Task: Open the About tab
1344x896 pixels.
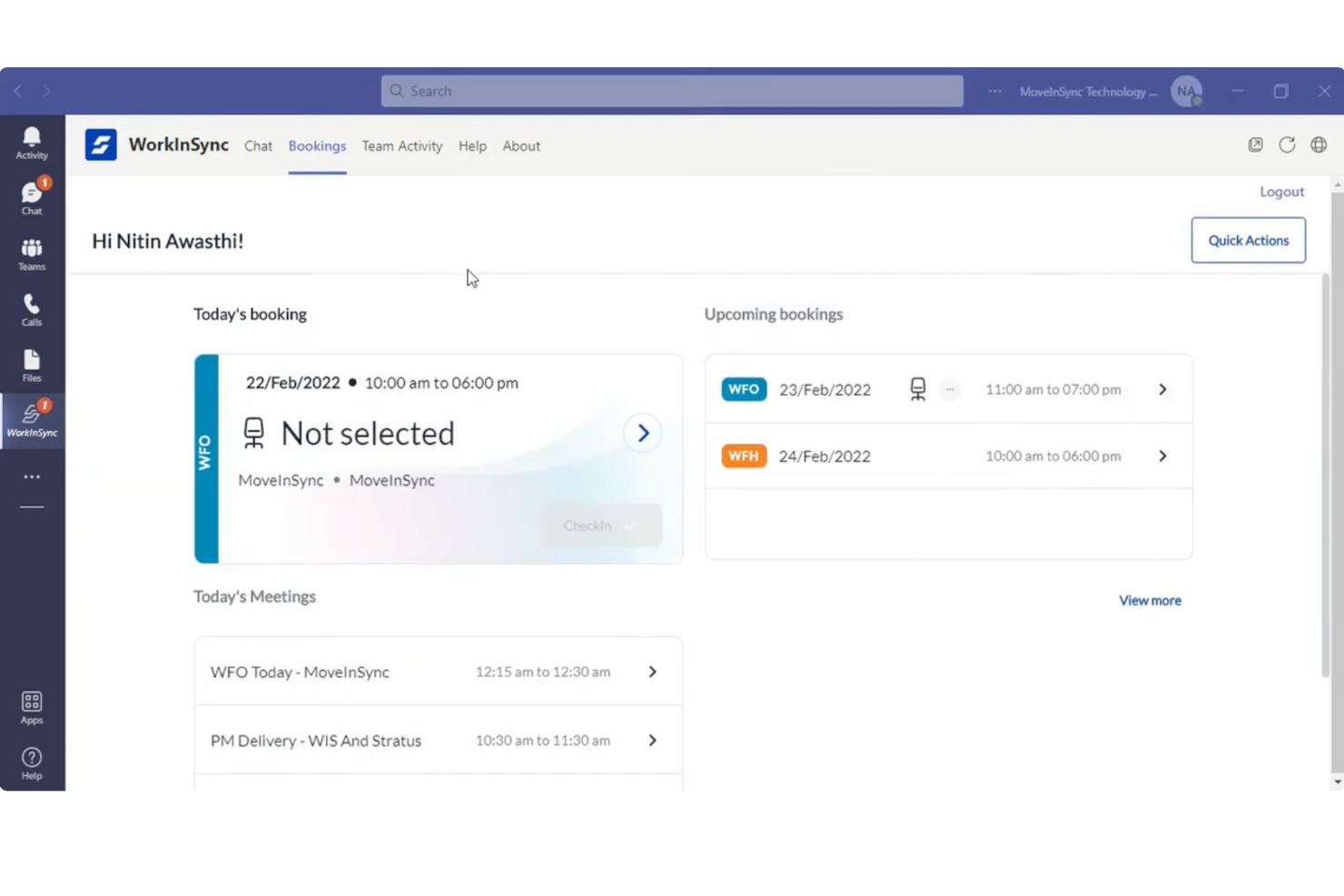Action: (x=521, y=146)
